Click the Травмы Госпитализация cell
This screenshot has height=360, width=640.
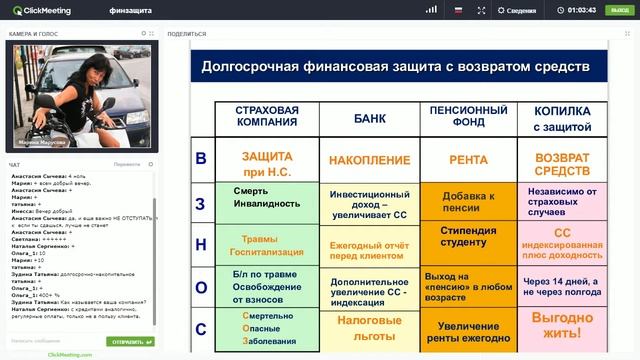coord(267,245)
